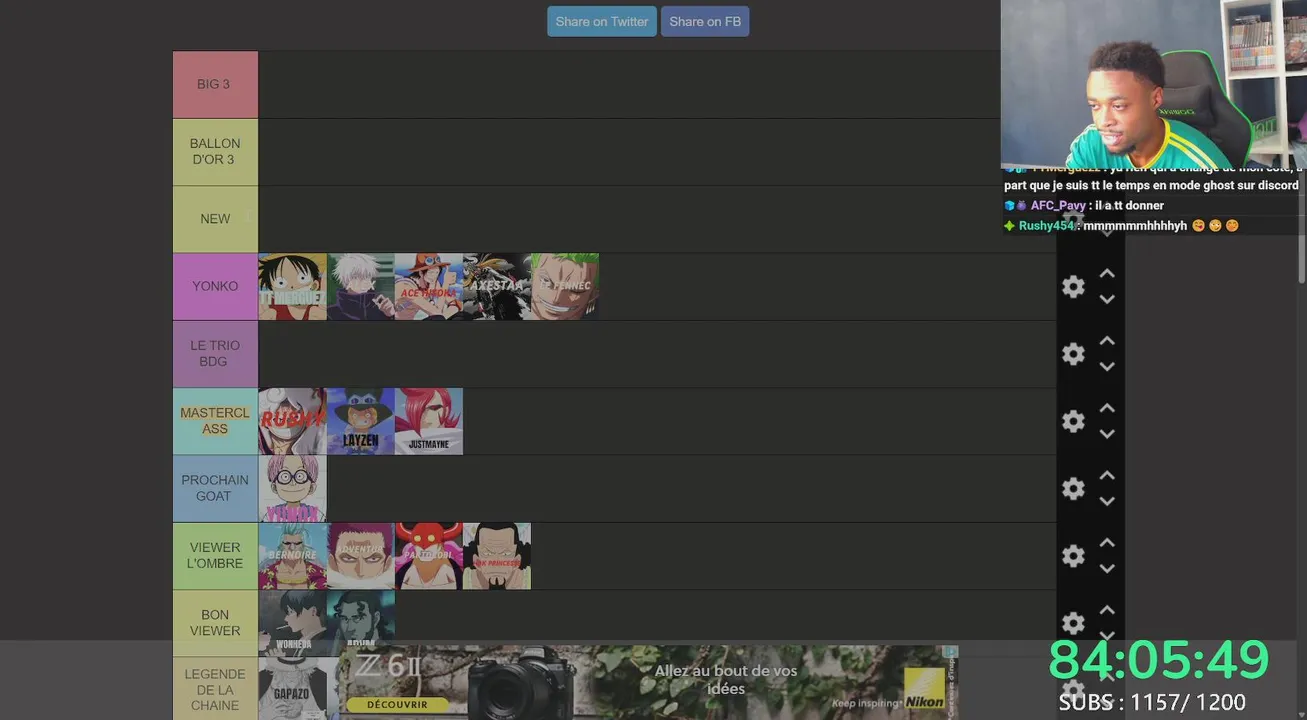Screen dimensions: 1307x720
Task: Pick the ACE HISOKA thumbnail
Action: click(429, 287)
